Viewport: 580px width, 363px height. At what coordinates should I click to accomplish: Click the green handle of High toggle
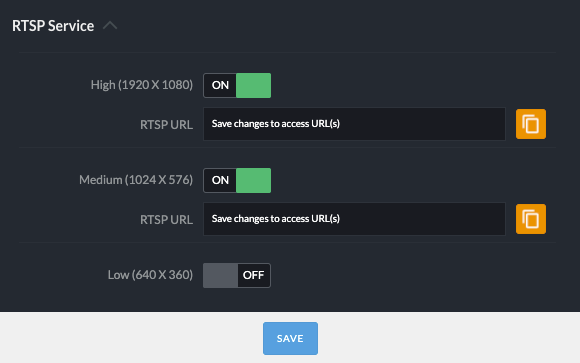click(253, 85)
